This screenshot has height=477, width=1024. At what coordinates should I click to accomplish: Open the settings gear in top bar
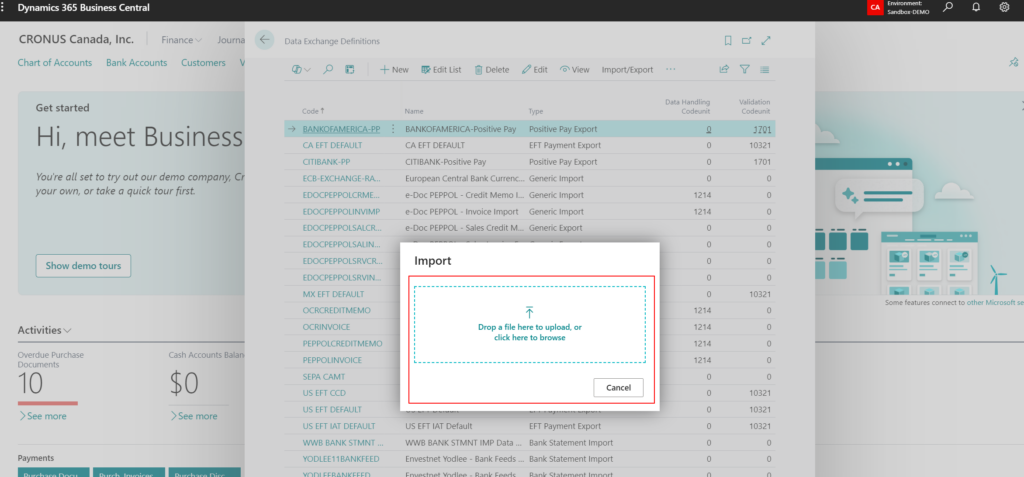coord(1004,8)
